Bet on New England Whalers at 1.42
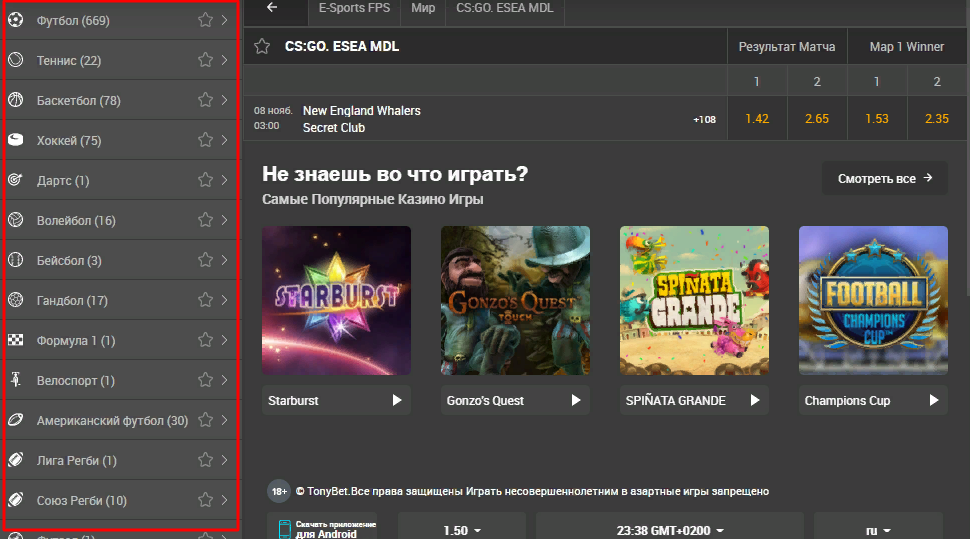The height and width of the screenshot is (539, 970). [757, 119]
